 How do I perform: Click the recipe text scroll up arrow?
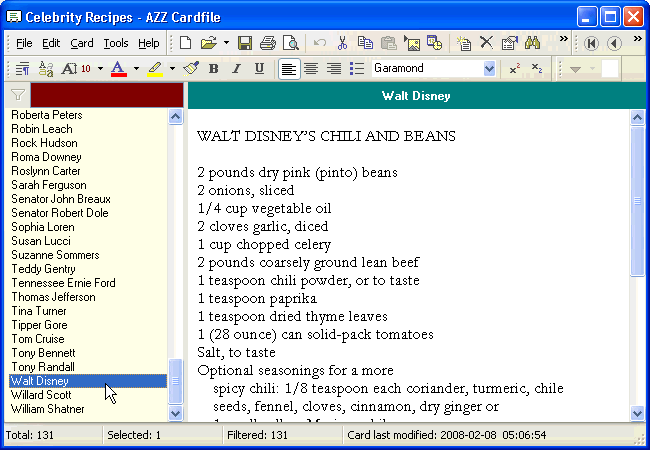coord(637,118)
